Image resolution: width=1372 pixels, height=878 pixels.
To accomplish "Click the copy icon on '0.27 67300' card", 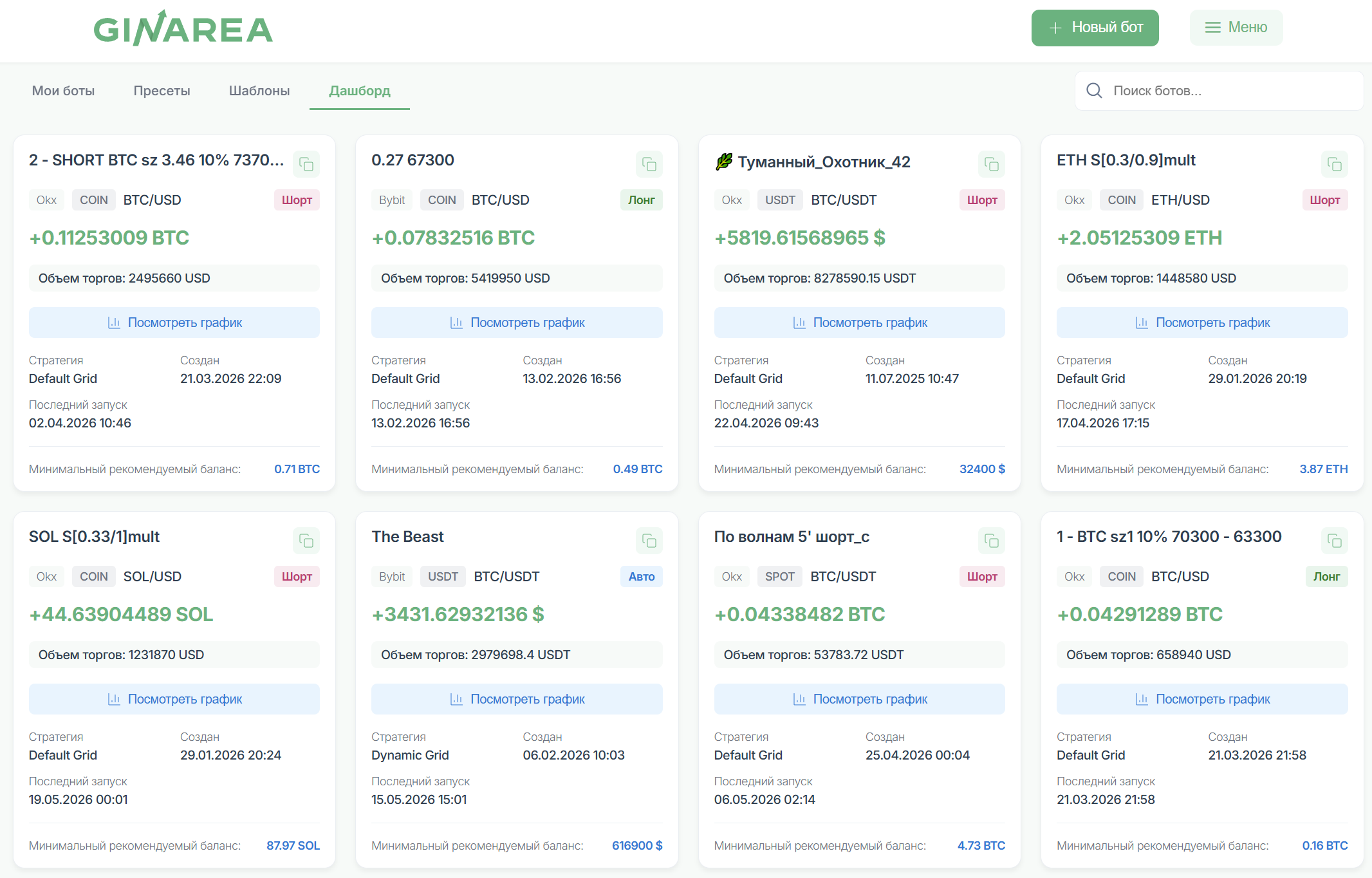I will (x=649, y=164).
